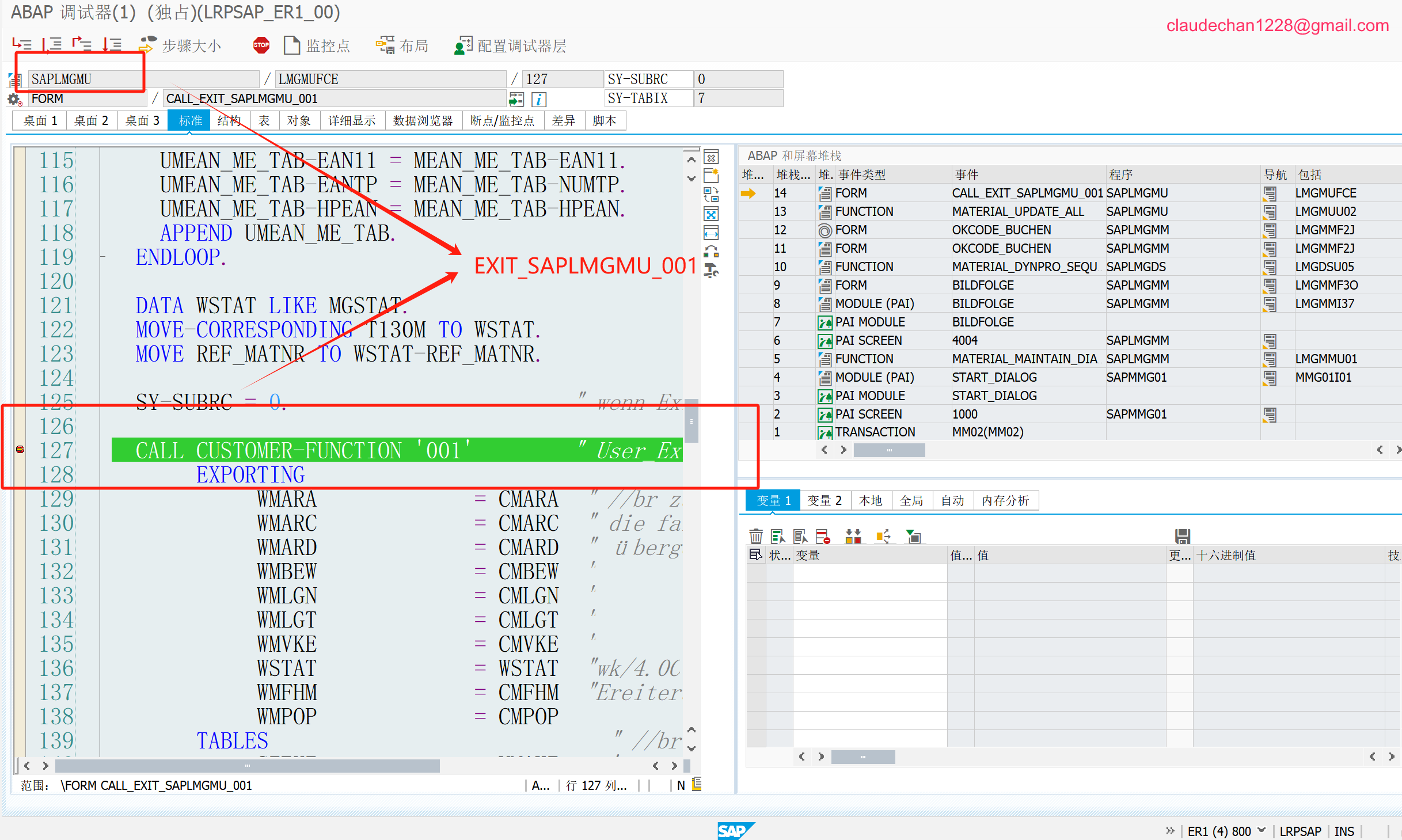1402x840 pixels.
Task: Click the continue (red down-arrow) step icon
Action: point(112,44)
